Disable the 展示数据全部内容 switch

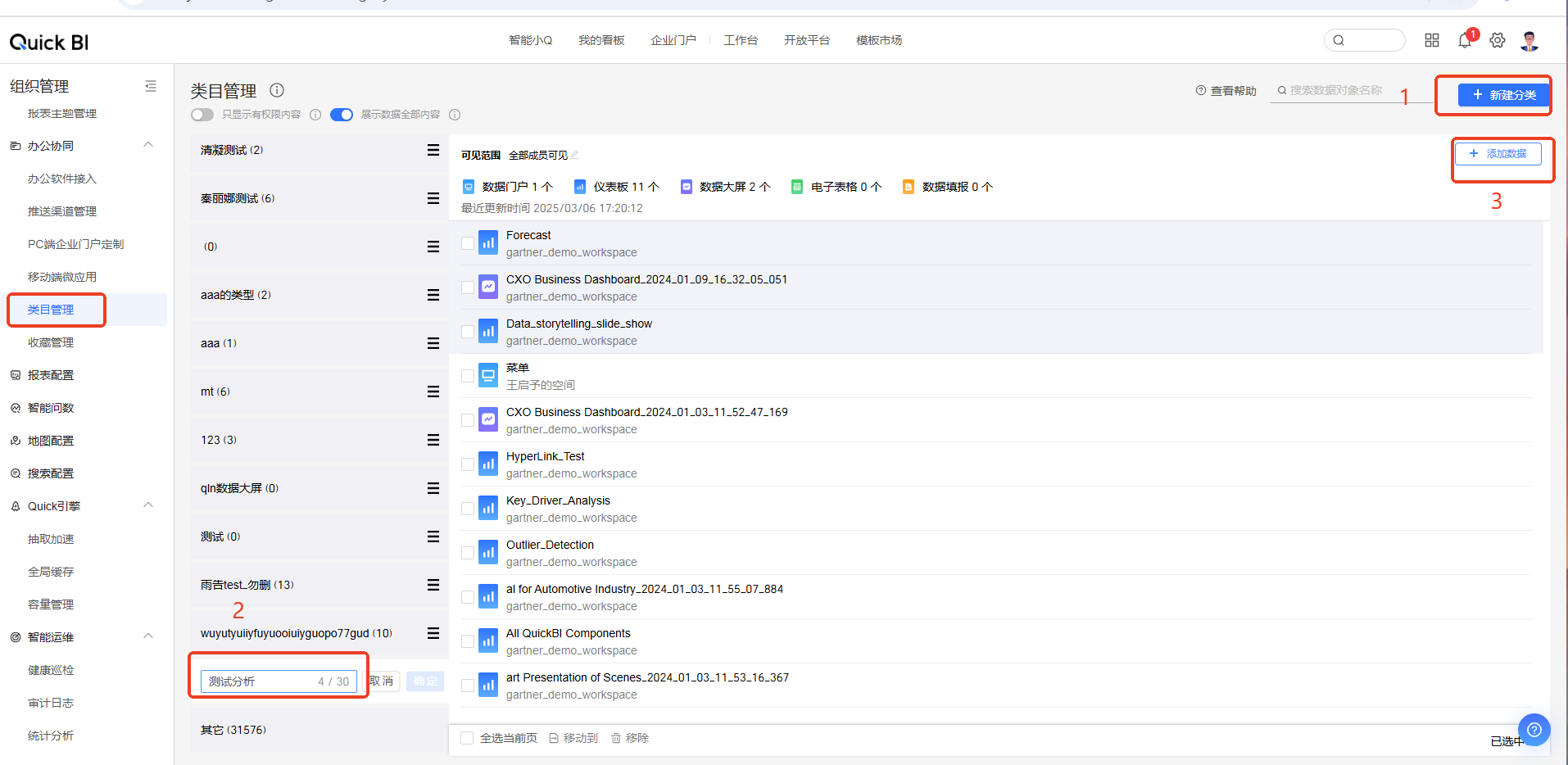(342, 115)
